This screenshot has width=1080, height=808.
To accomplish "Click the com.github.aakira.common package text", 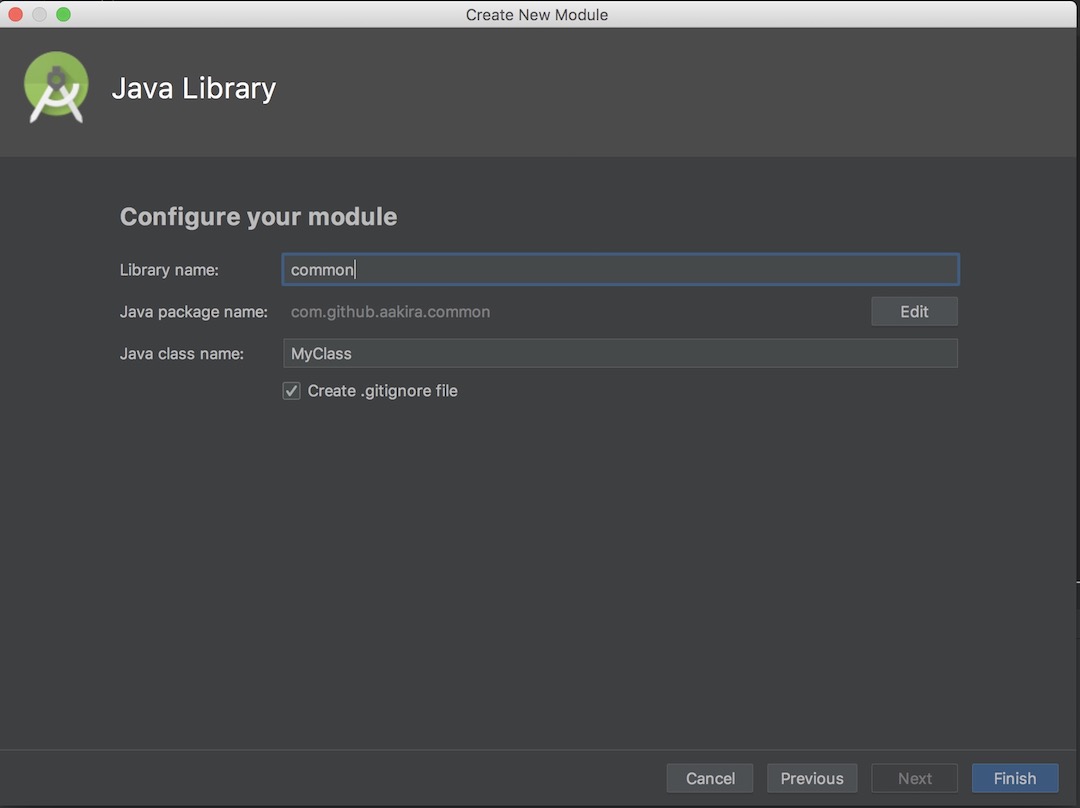I will tap(390, 312).
